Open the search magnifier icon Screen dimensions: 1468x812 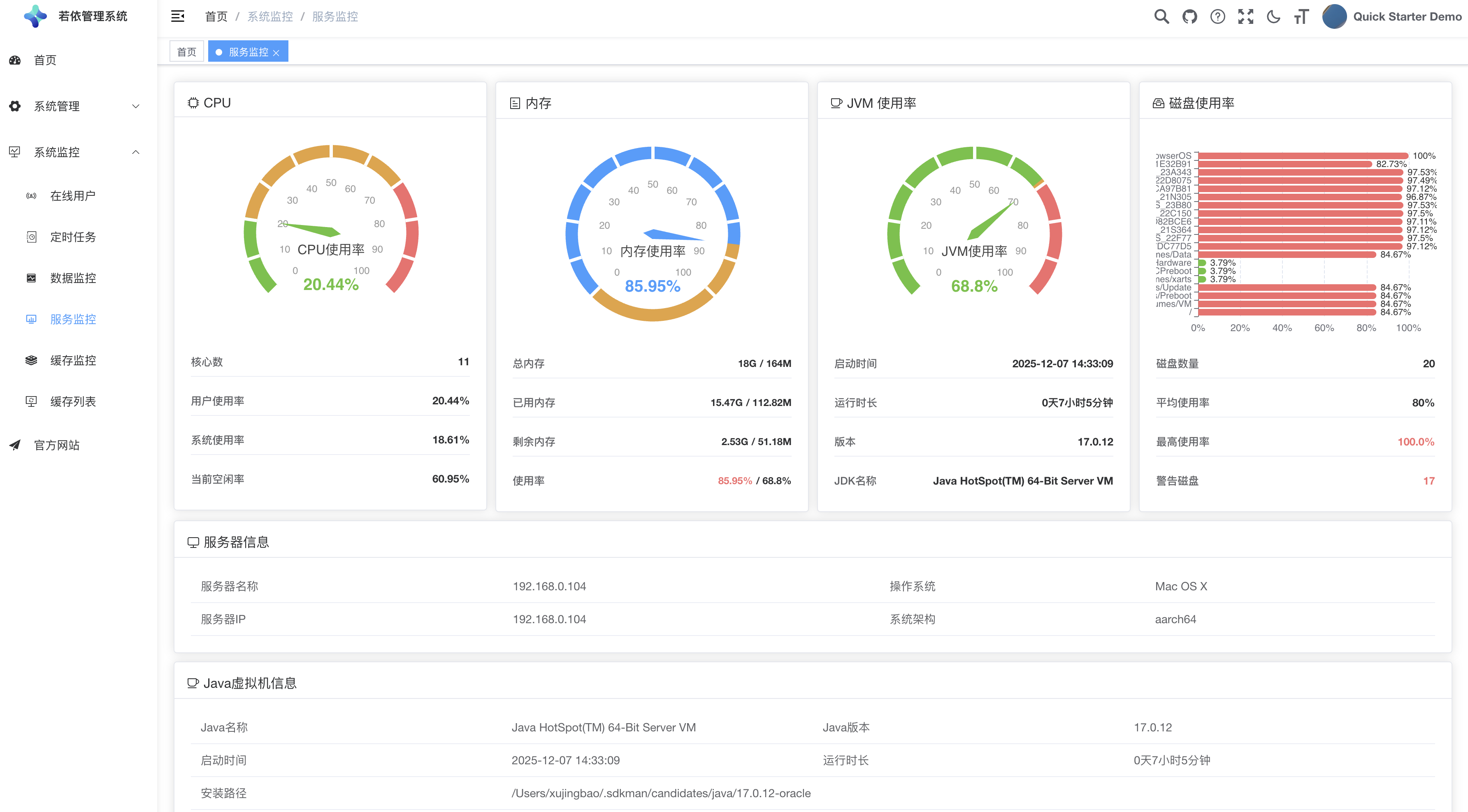pyautogui.click(x=1161, y=16)
